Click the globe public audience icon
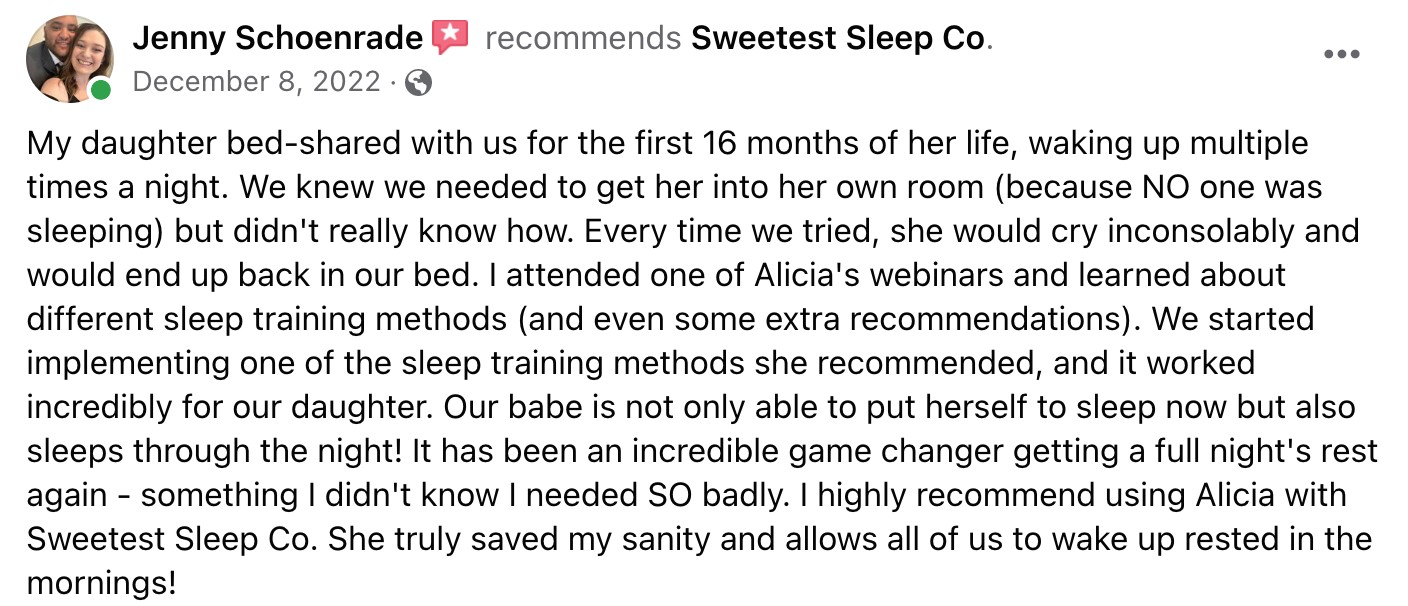This screenshot has width=1408, height=606. click(x=419, y=83)
